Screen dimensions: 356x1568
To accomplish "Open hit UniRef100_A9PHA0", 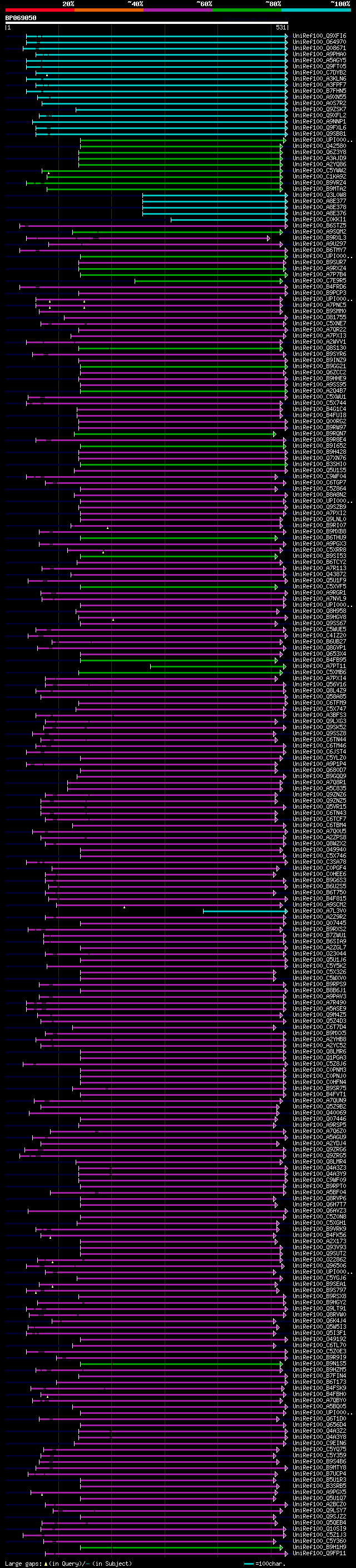I will pos(319,54).
